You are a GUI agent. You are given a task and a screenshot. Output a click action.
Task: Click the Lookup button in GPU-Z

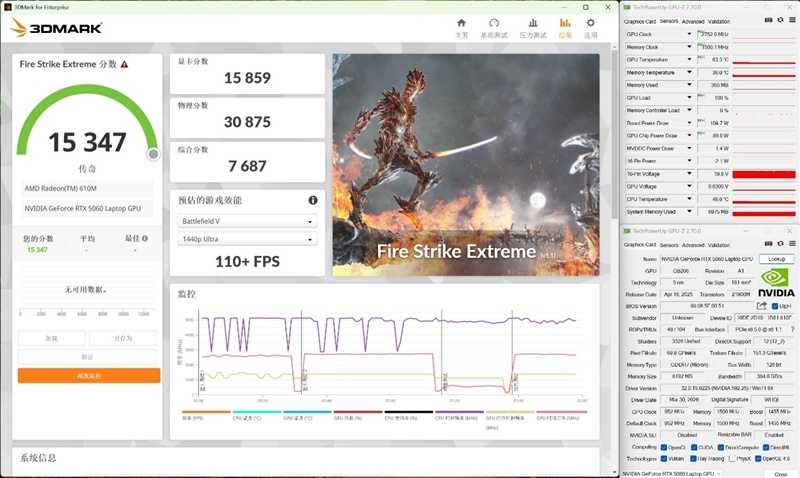point(776,259)
